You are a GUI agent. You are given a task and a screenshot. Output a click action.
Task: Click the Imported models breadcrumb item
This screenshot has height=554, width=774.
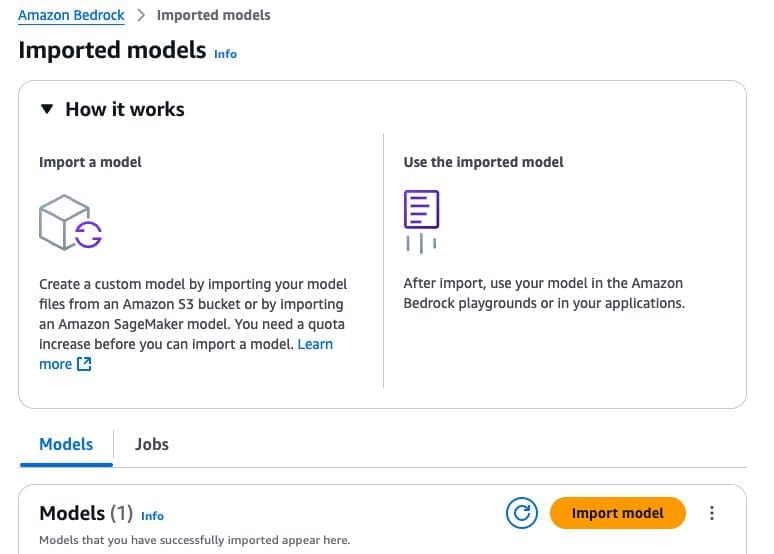pos(213,16)
